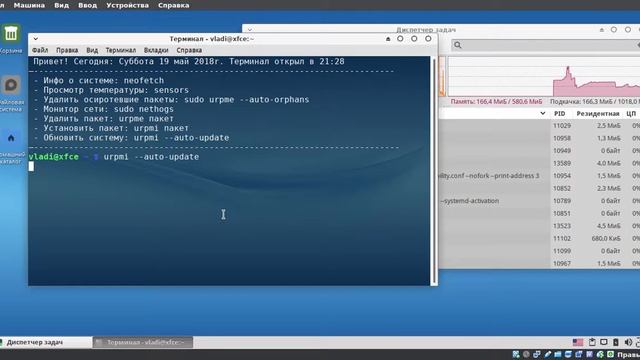Select process row with PID 10967
640x360 pixels.
pos(539,263)
